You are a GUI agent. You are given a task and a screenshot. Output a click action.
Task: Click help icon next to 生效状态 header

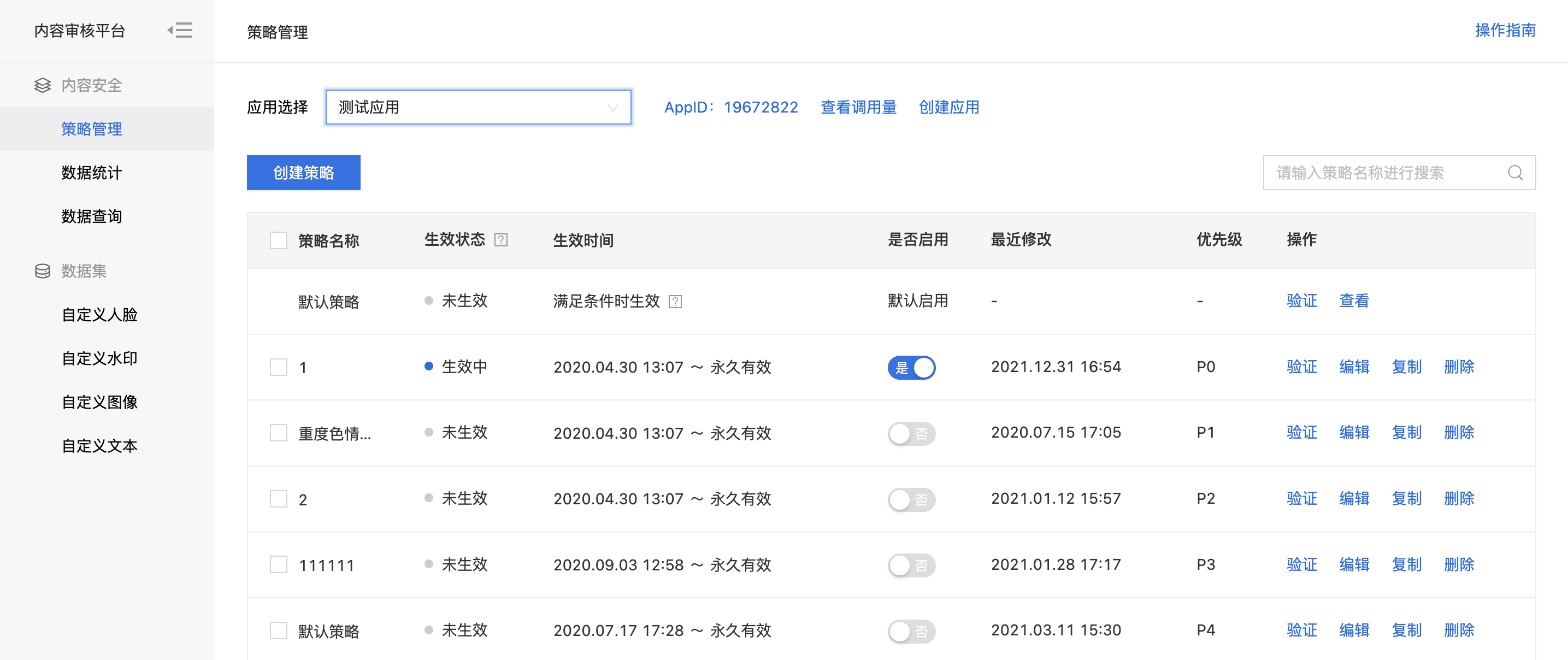point(500,240)
